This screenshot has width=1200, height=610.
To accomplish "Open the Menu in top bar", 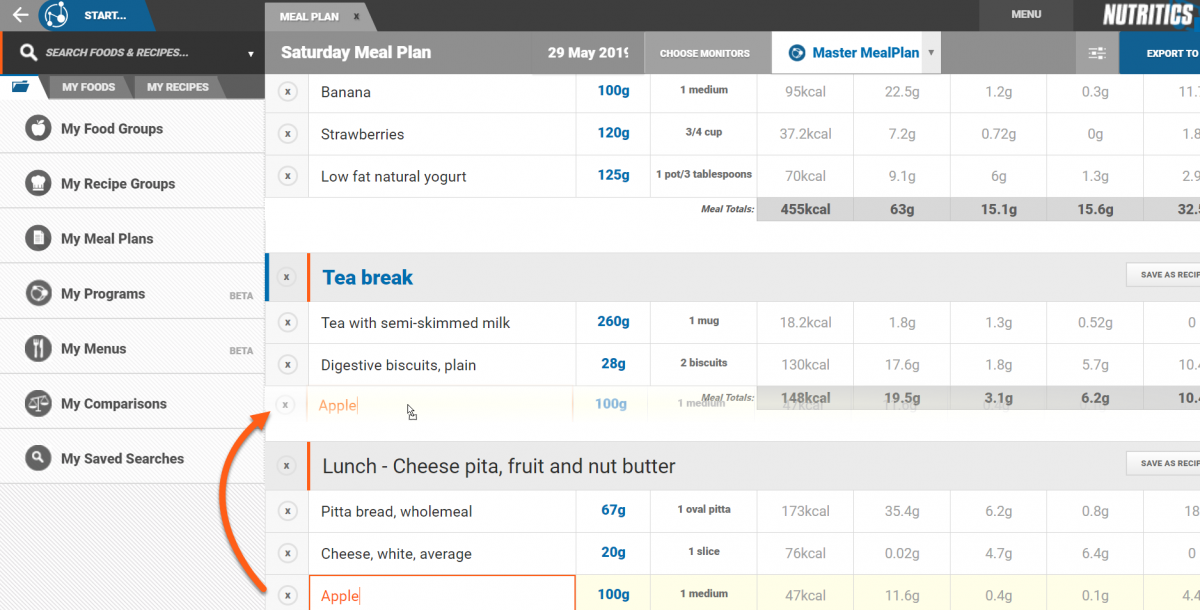I will coord(1026,15).
